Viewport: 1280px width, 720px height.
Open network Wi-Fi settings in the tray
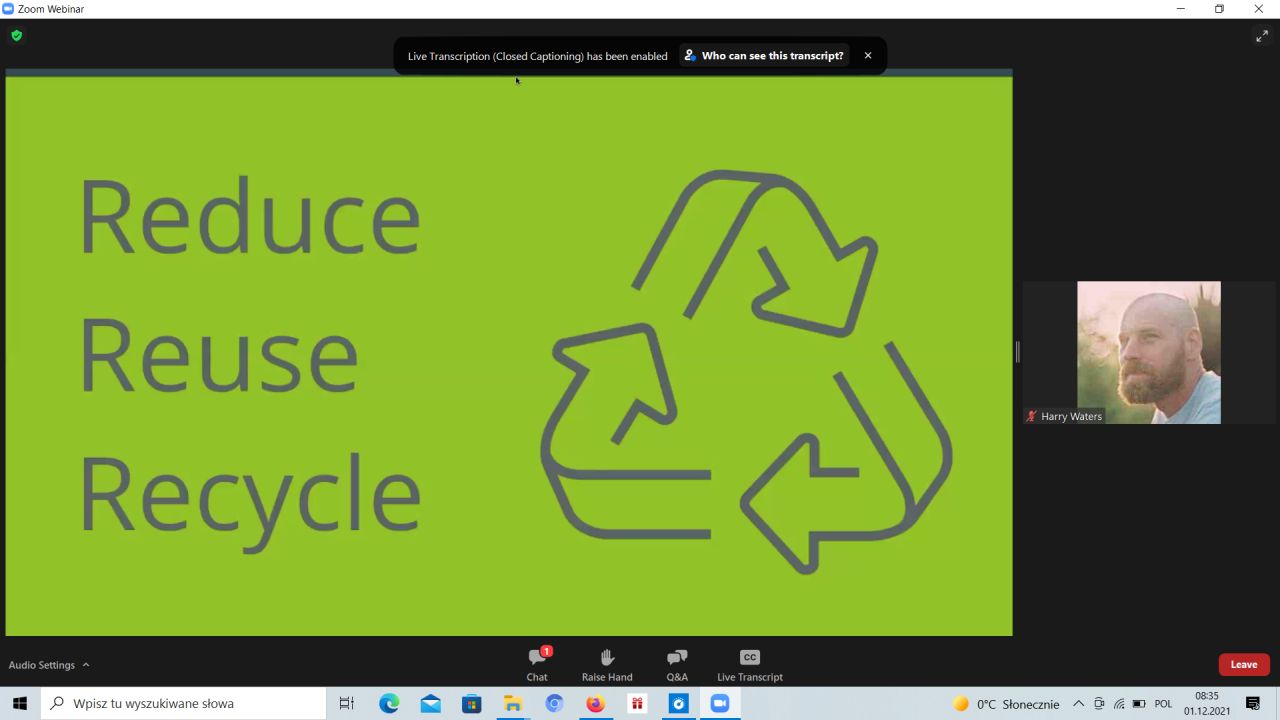1119,704
